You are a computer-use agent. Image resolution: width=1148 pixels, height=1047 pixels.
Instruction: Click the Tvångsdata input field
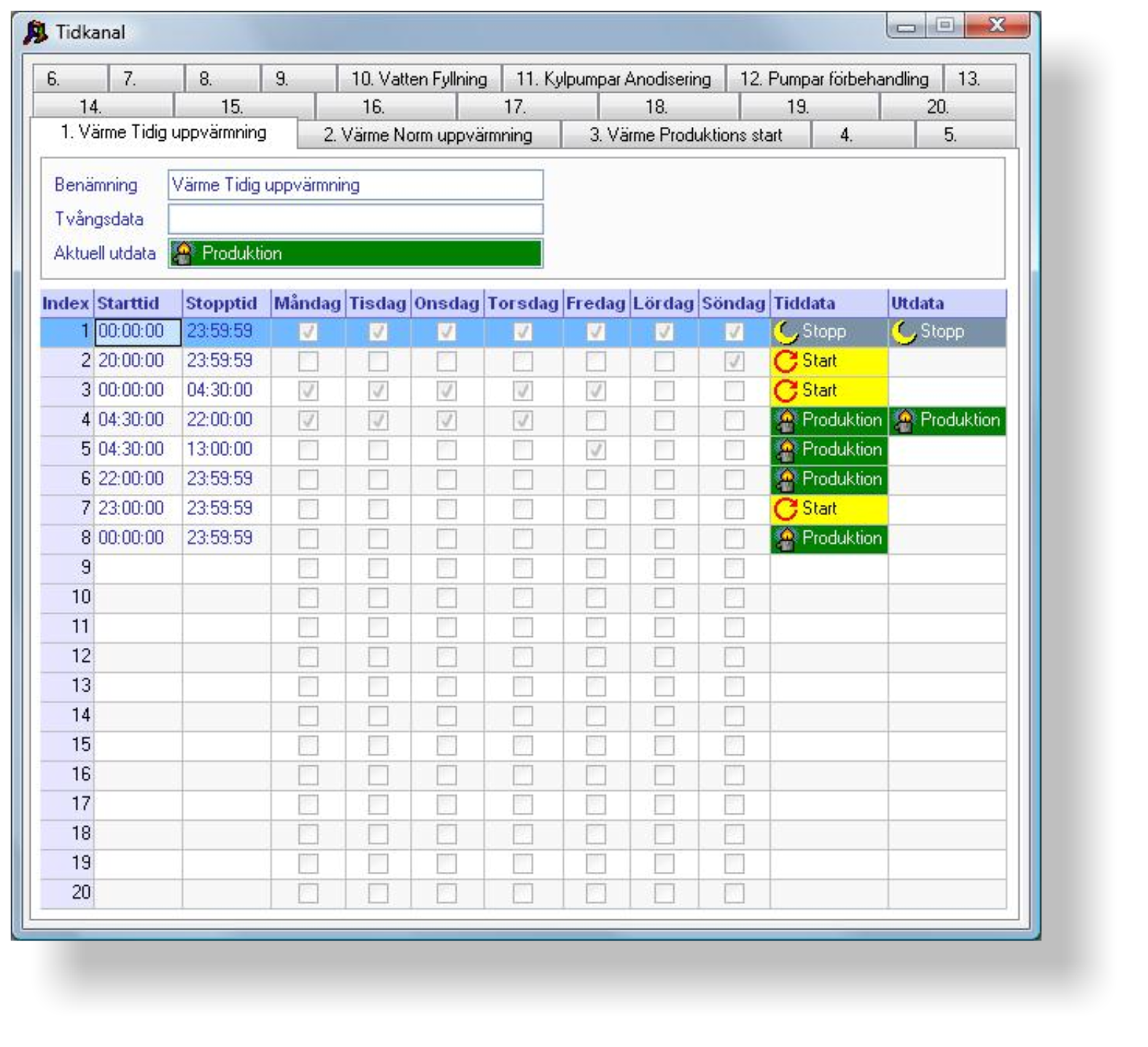click(x=355, y=219)
